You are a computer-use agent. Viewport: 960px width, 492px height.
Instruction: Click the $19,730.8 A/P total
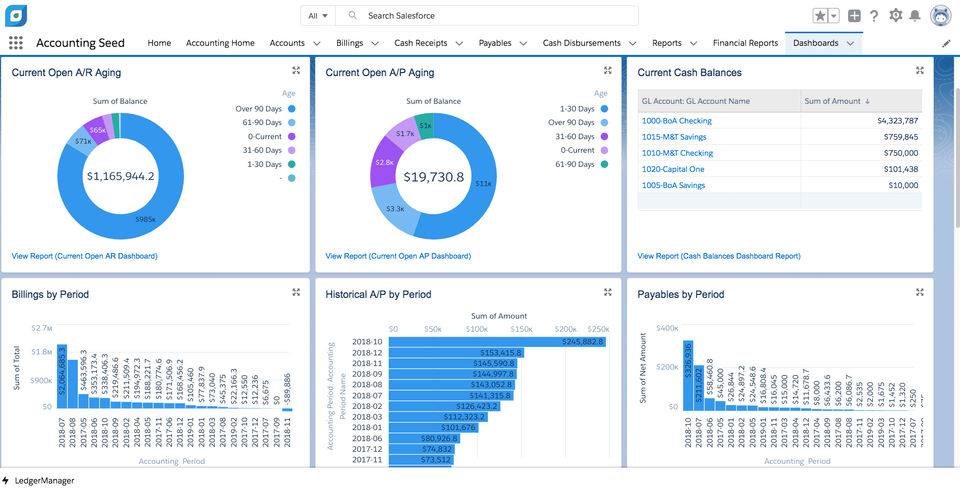(433, 177)
